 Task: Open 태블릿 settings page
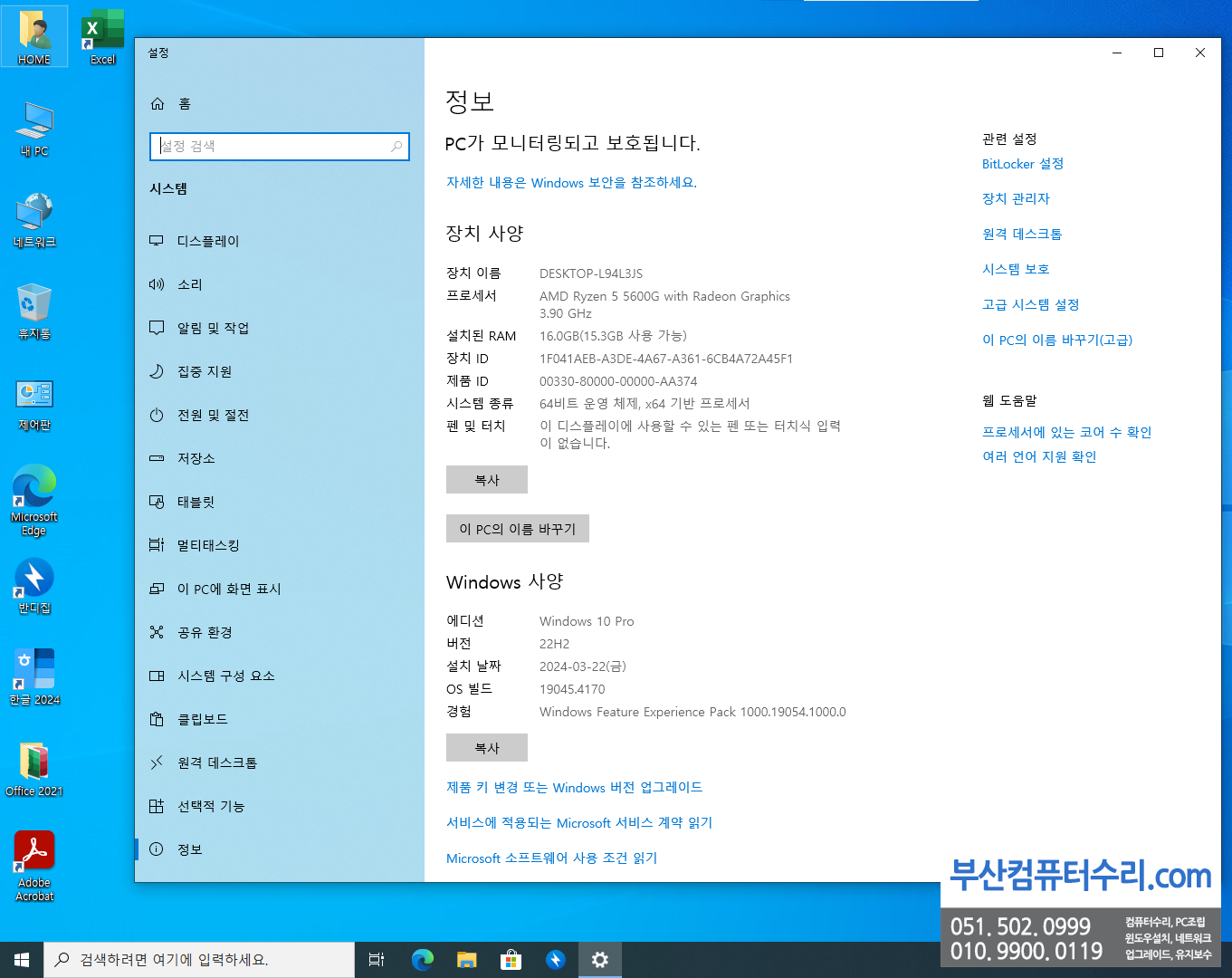tap(280, 502)
